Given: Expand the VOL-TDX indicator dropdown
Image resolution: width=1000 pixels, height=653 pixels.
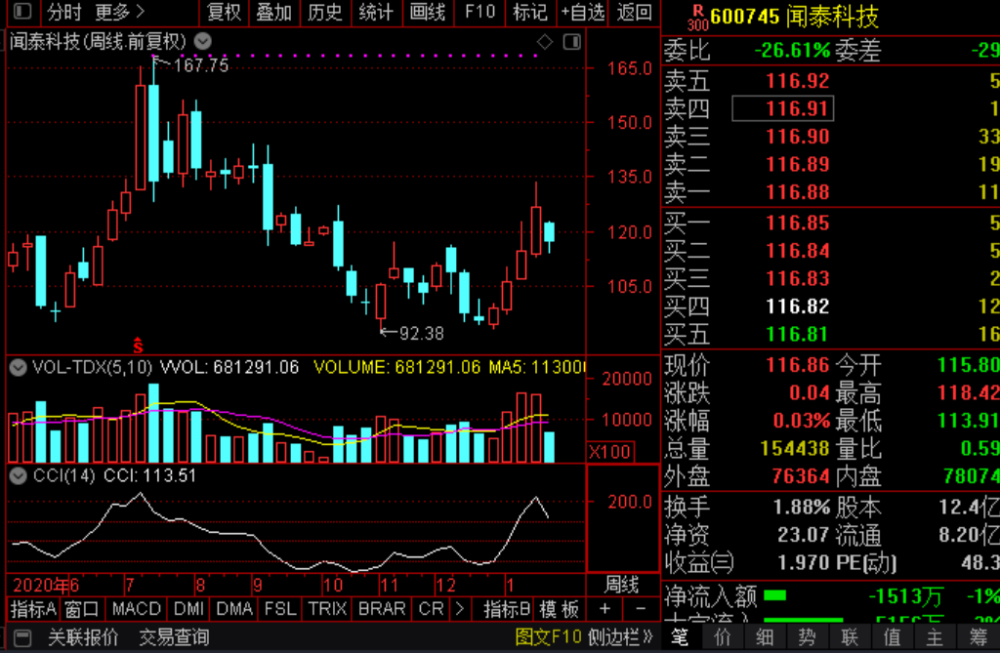Looking at the screenshot, I should pos(18,367).
